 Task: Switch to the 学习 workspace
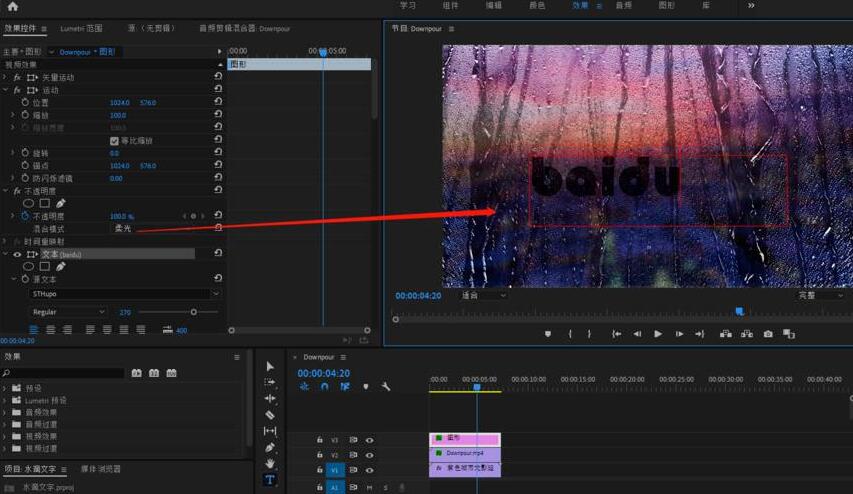pos(407,5)
